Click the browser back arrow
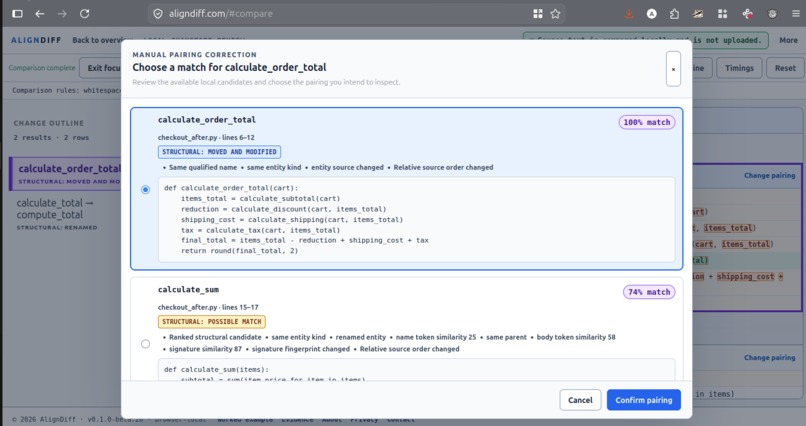806x426 pixels. 40,14
